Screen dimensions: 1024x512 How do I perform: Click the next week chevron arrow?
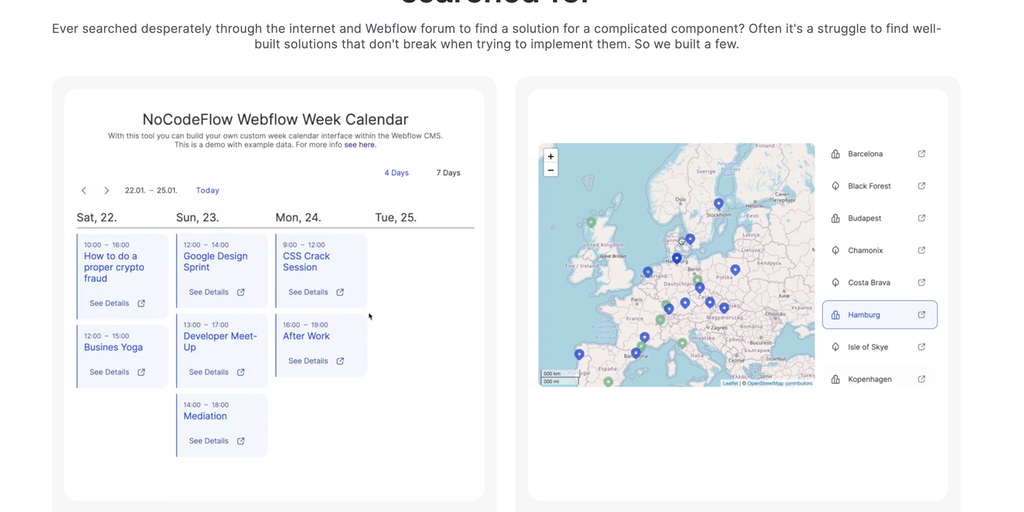[106, 190]
